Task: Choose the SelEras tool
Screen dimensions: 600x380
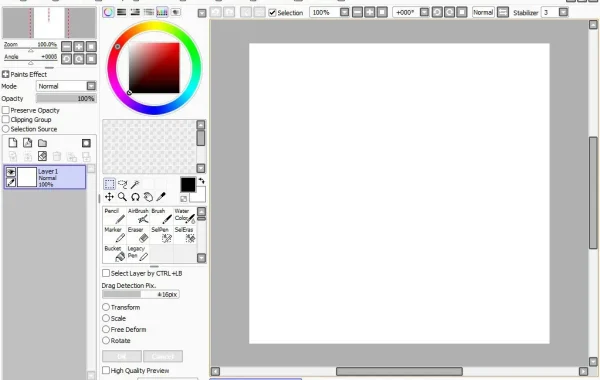Action: [x=185, y=235]
